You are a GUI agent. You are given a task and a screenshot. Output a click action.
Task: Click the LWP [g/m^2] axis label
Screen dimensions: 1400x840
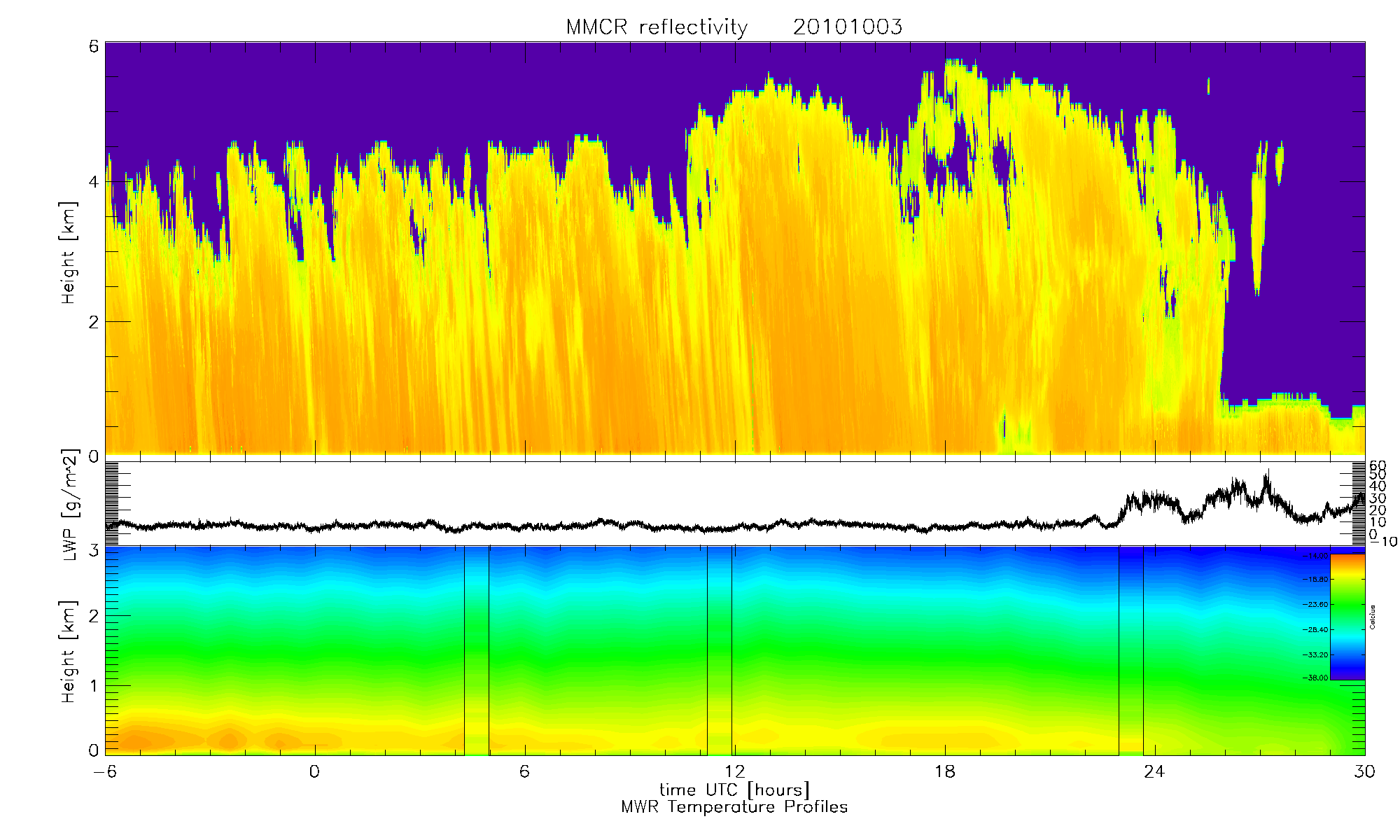[69, 504]
